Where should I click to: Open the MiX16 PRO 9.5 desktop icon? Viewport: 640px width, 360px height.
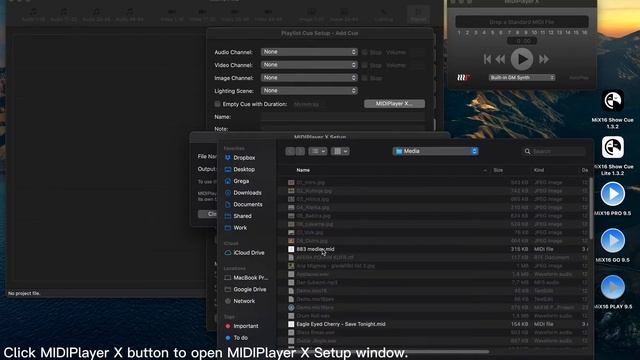pos(613,194)
